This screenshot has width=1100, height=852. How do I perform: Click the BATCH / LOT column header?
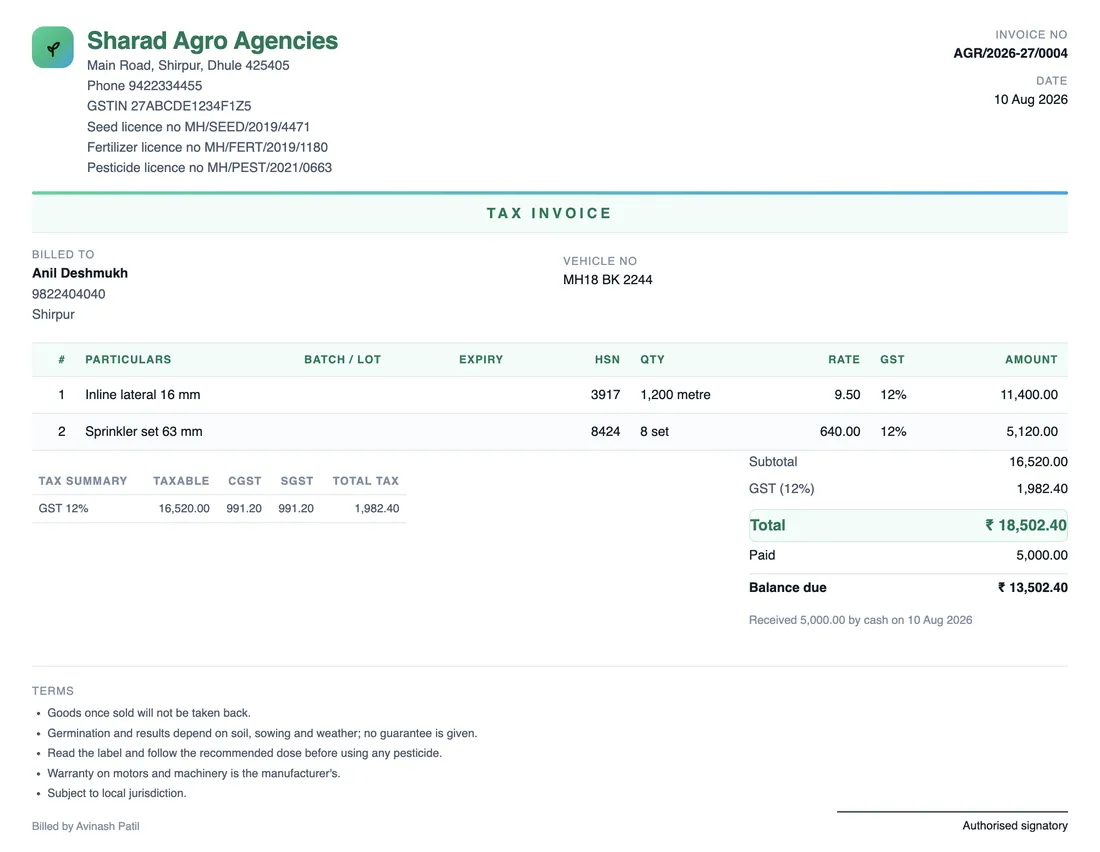342,359
